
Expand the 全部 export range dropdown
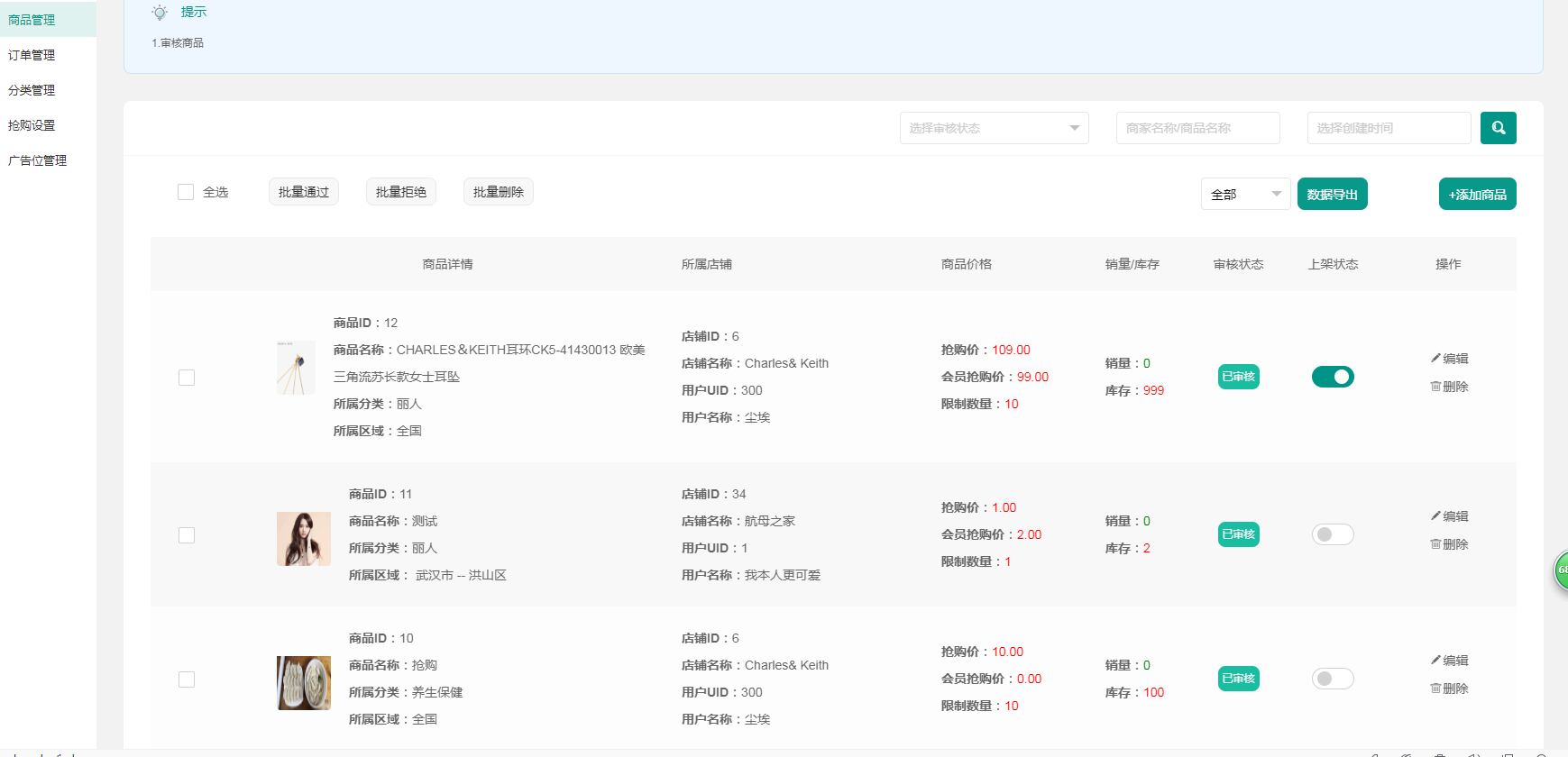point(1245,195)
